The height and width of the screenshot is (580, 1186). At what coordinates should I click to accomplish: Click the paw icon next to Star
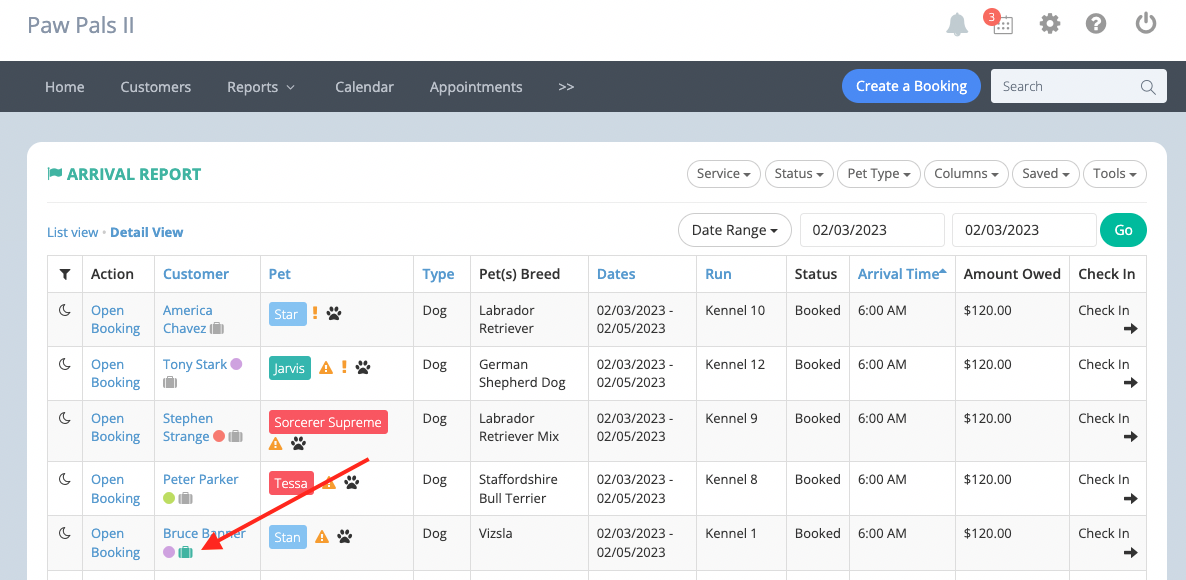tap(334, 313)
